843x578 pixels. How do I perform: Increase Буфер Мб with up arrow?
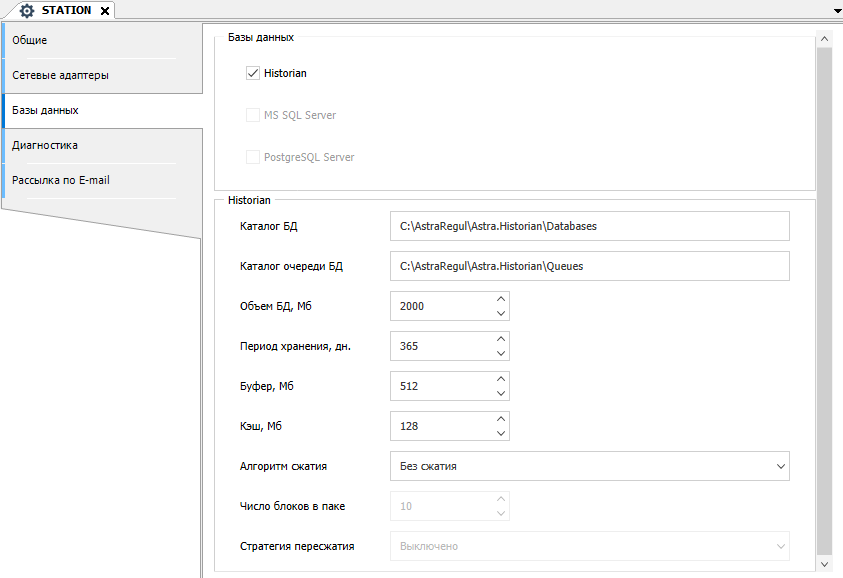click(501, 379)
